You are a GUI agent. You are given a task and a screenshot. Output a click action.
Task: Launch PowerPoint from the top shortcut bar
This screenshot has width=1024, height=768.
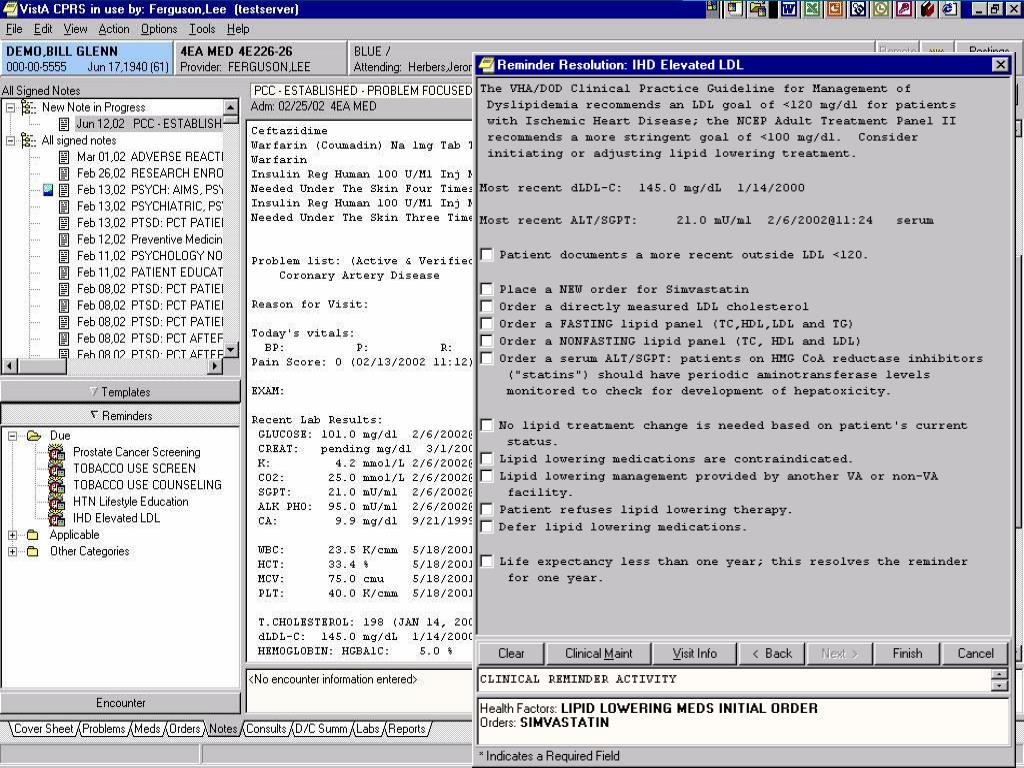[x=835, y=8]
